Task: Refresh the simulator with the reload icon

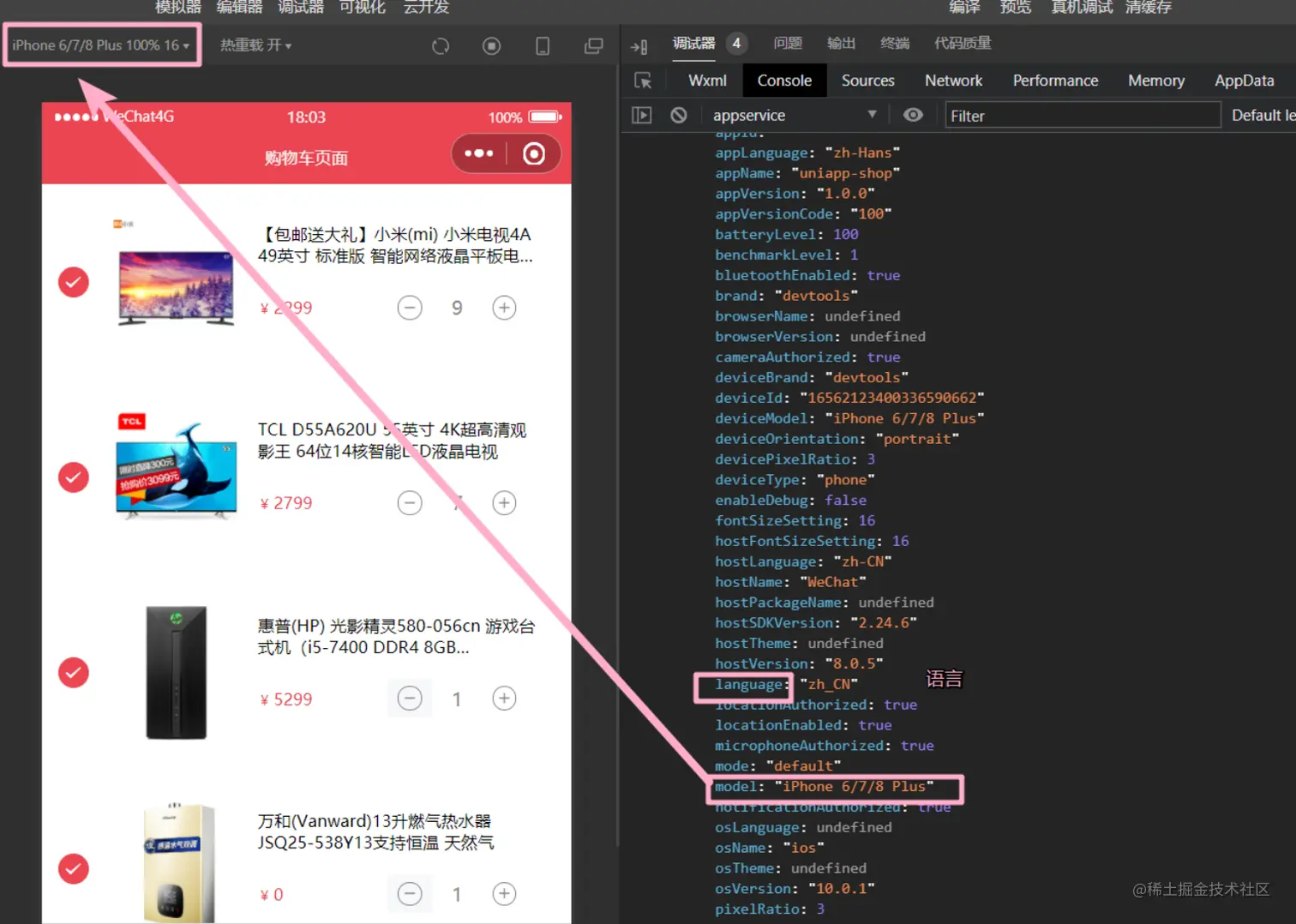Action: (x=441, y=45)
